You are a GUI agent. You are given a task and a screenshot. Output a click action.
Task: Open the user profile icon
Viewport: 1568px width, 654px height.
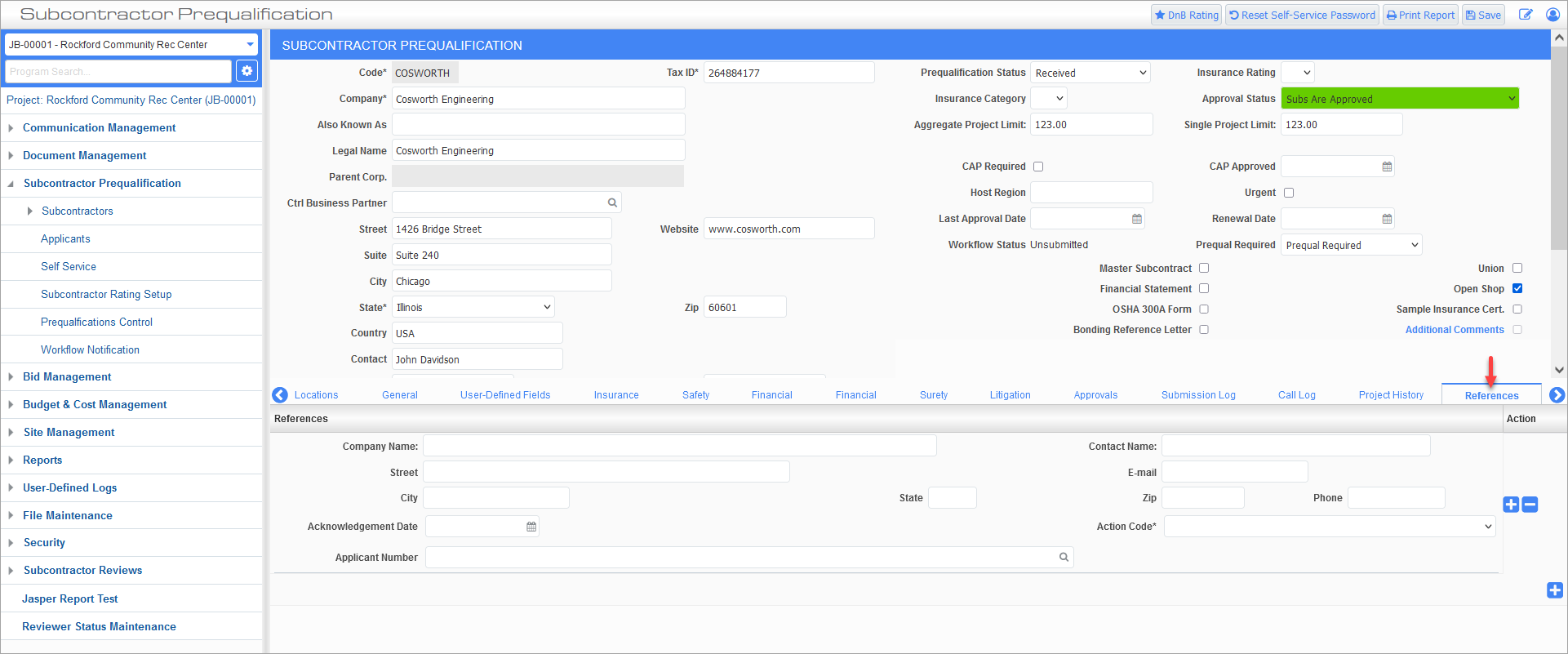pos(1552,15)
